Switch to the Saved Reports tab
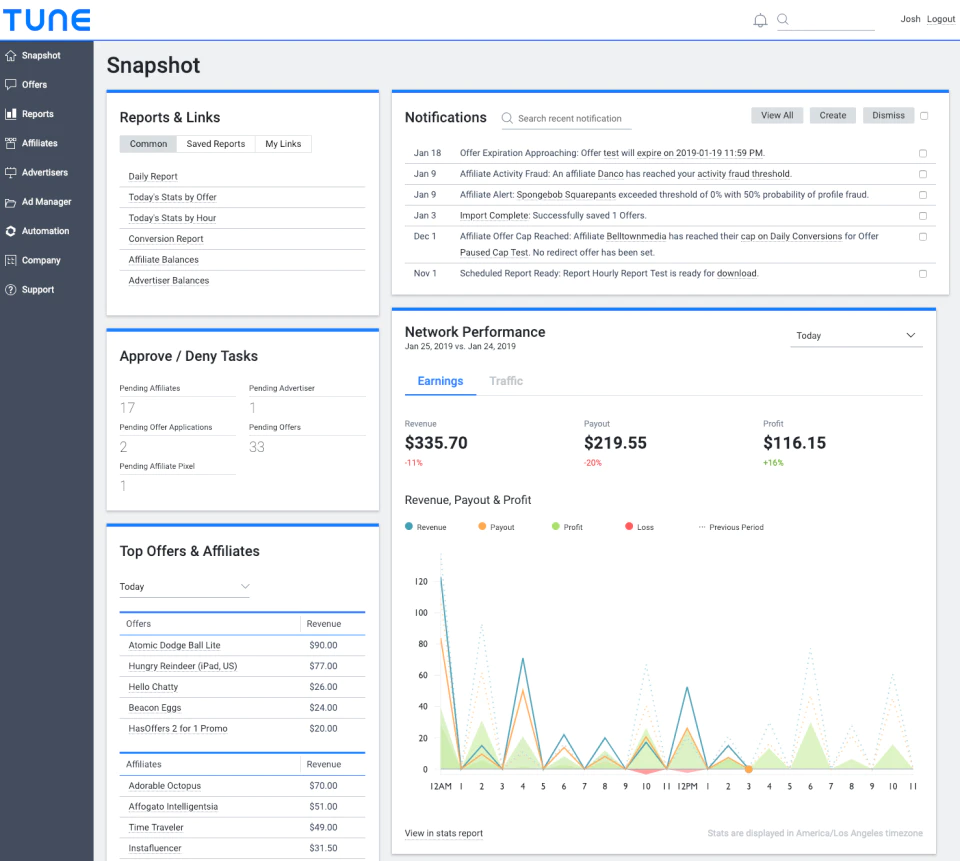The height and width of the screenshot is (861, 960). click(216, 144)
